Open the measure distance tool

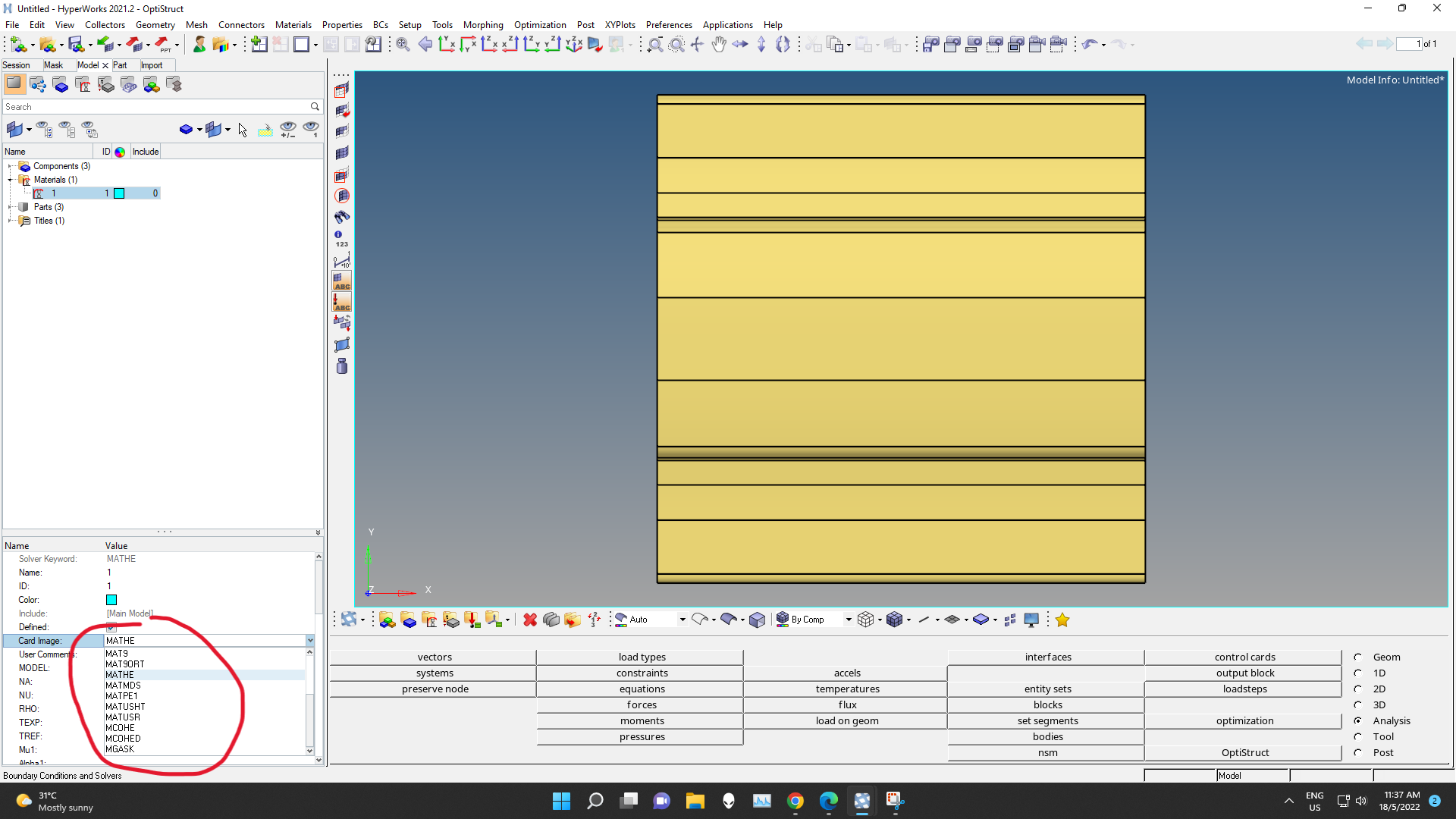tap(342, 260)
